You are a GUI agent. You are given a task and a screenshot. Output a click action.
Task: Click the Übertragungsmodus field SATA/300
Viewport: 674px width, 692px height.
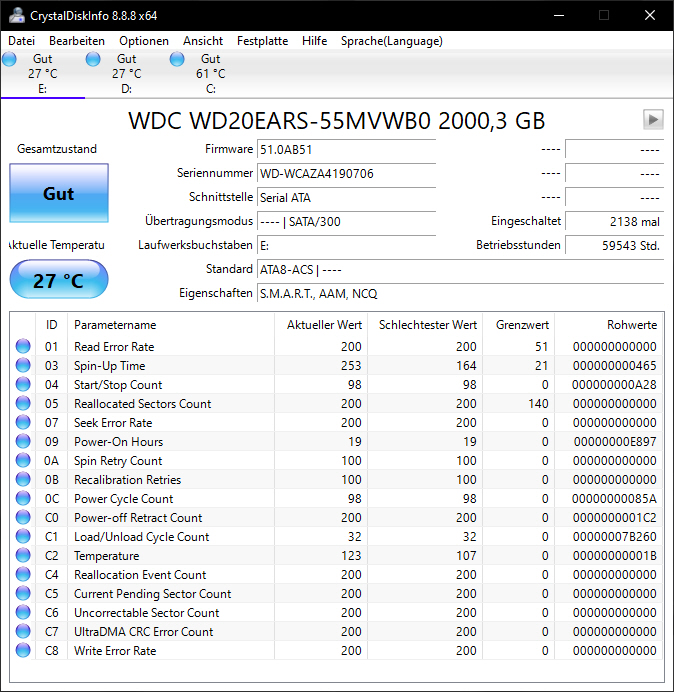(346, 221)
